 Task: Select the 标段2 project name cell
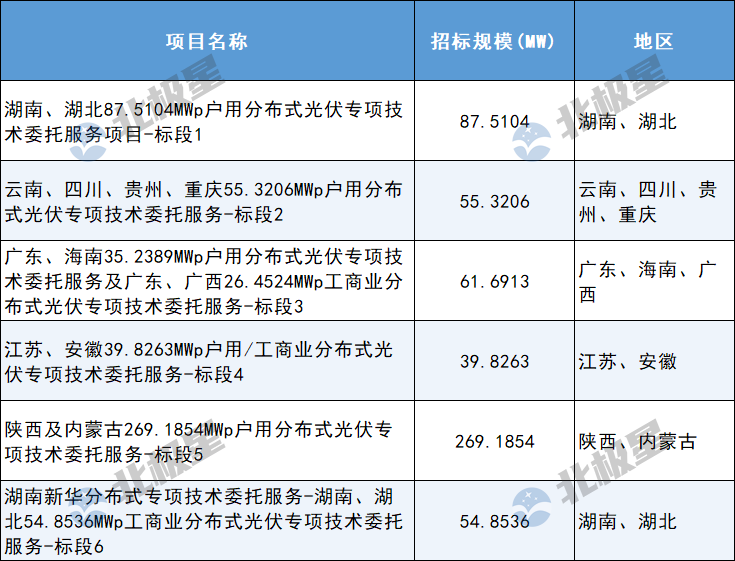tap(205, 201)
